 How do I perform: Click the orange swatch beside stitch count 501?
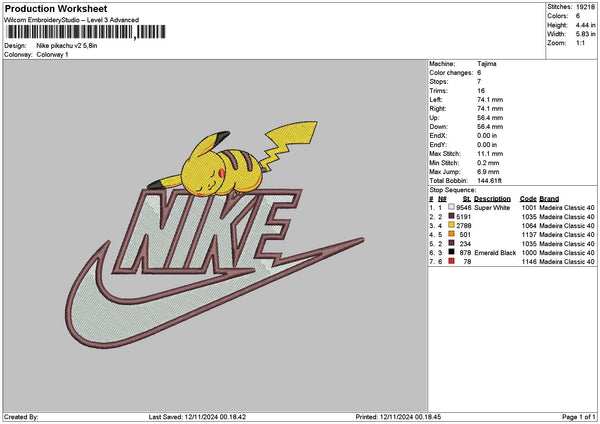pos(452,234)
